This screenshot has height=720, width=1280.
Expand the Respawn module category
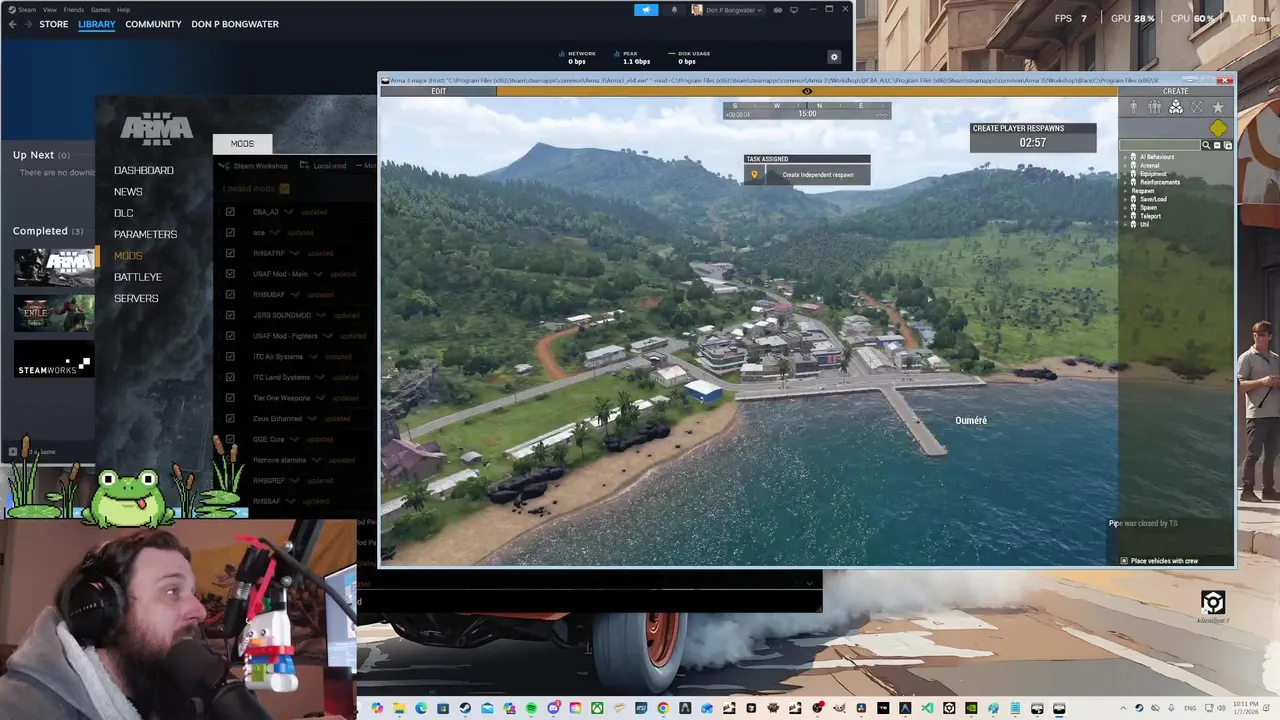point(1125,191)
